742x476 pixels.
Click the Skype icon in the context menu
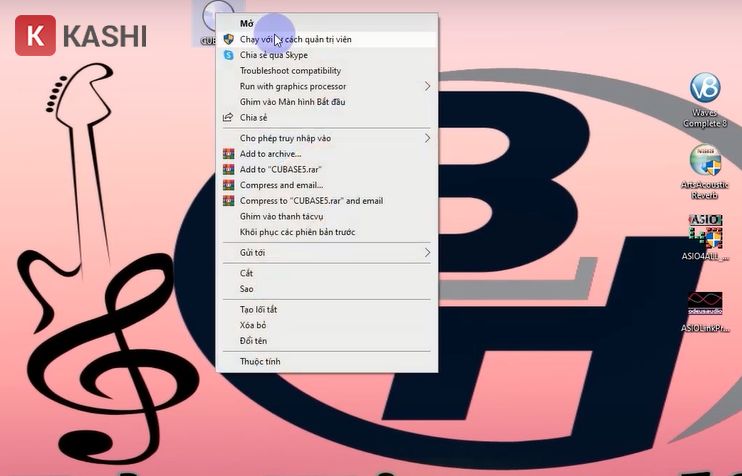point(228,55)
